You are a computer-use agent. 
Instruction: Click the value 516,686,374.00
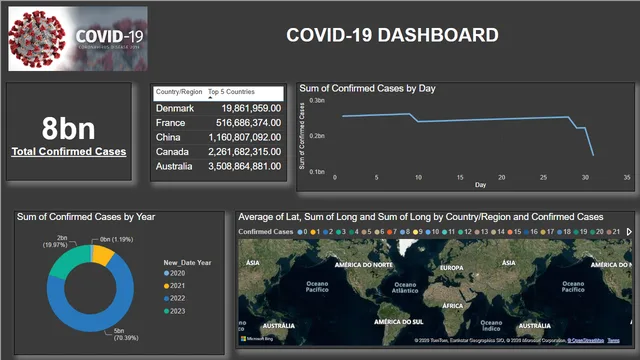coord(248,123)
